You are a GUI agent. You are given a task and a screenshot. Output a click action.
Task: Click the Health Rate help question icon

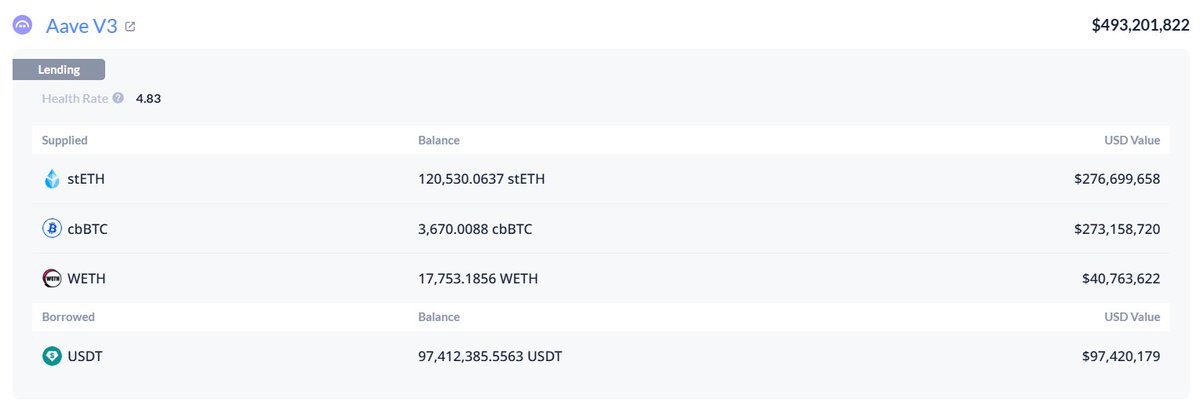[x=118, y=98]
